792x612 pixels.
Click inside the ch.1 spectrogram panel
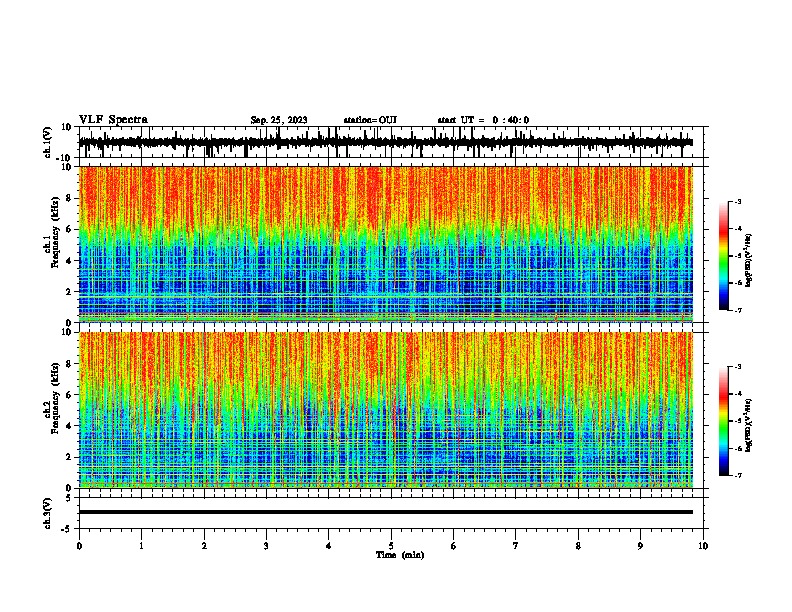pyautogui.click(x=385, y=244)
